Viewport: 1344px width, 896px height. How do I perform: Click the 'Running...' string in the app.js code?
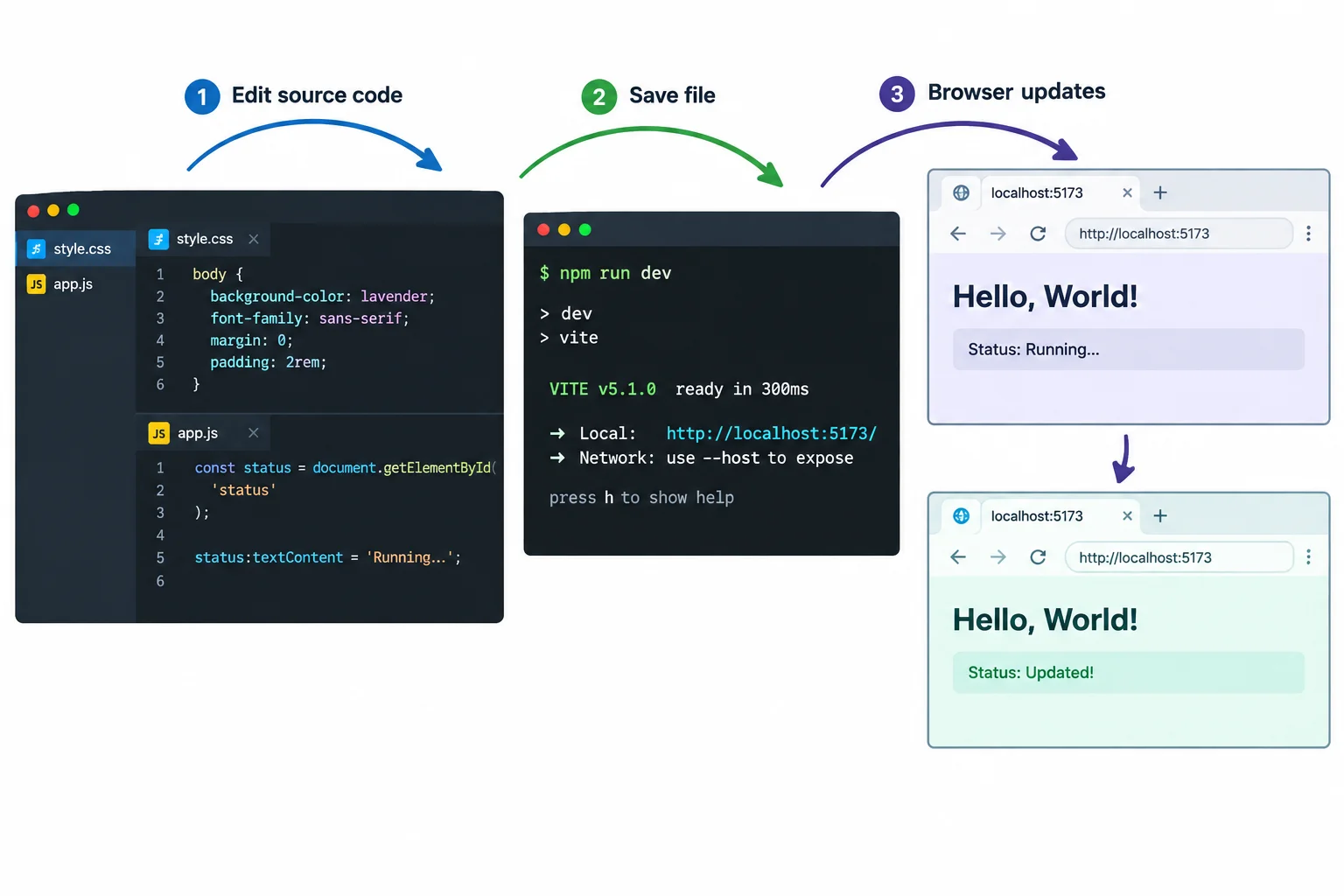click(x=410, y=557)
